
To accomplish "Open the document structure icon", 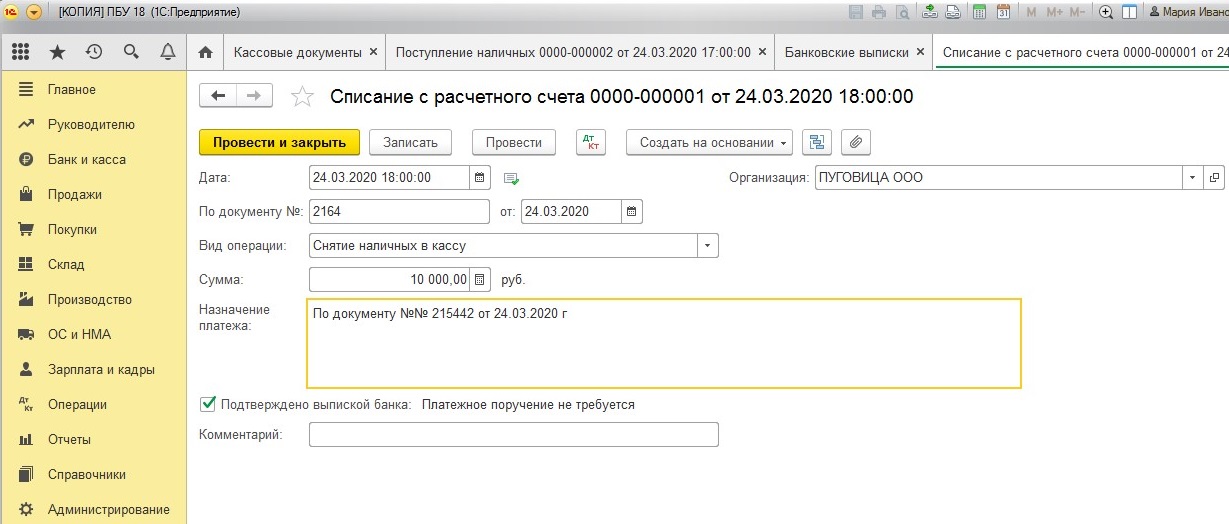I will coord(818,142).
